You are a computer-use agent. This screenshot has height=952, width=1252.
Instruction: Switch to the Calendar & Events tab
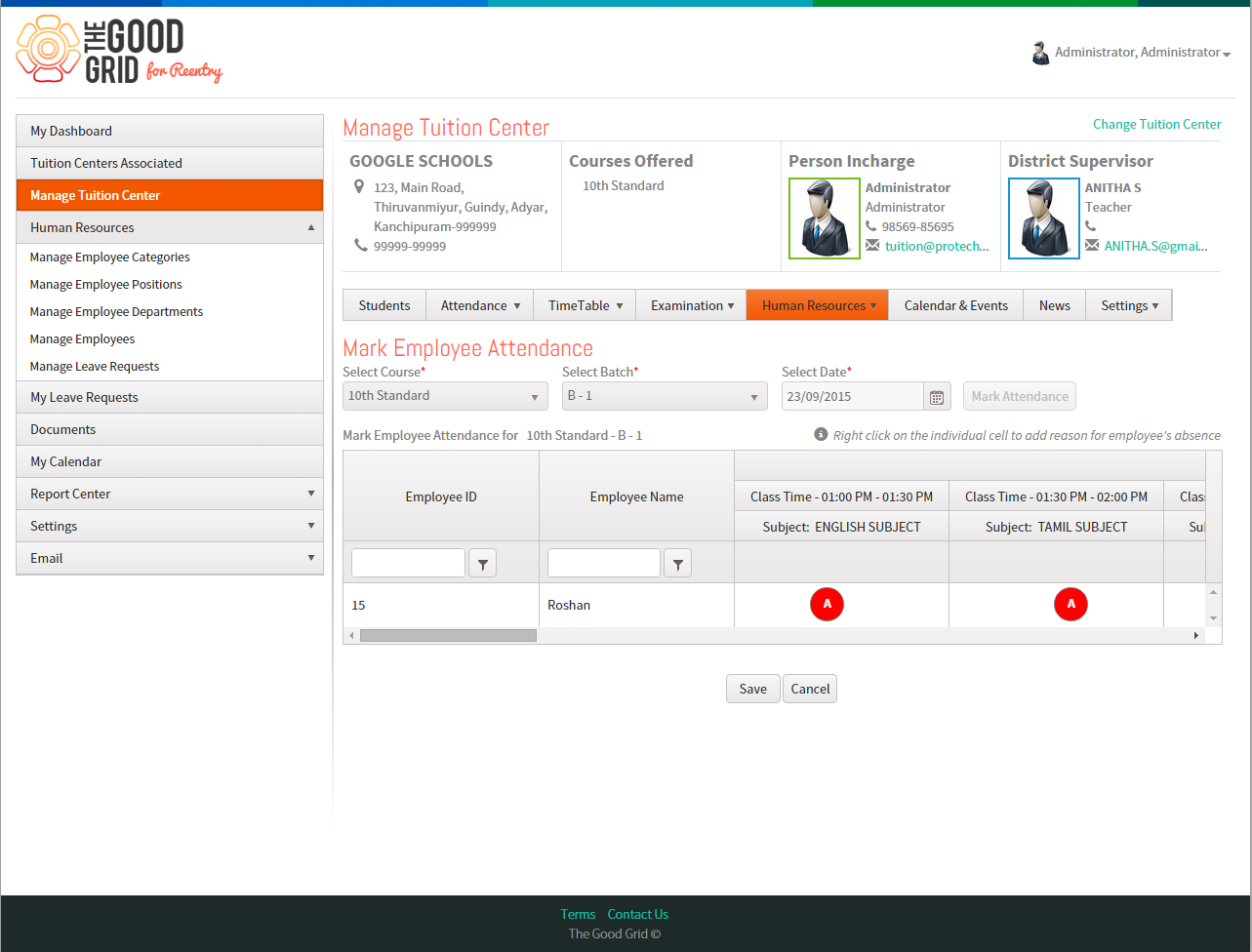tap(955, 305)
